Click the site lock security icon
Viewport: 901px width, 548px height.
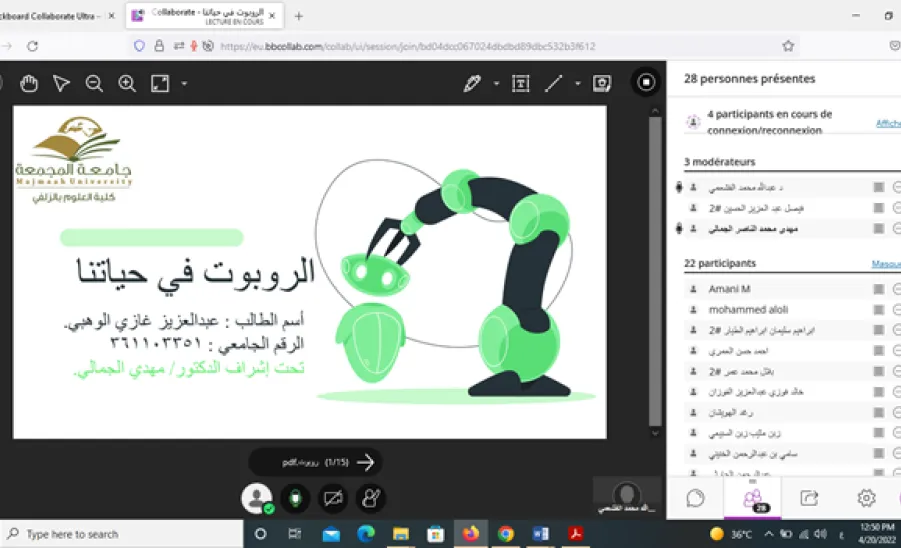point(159,46)
